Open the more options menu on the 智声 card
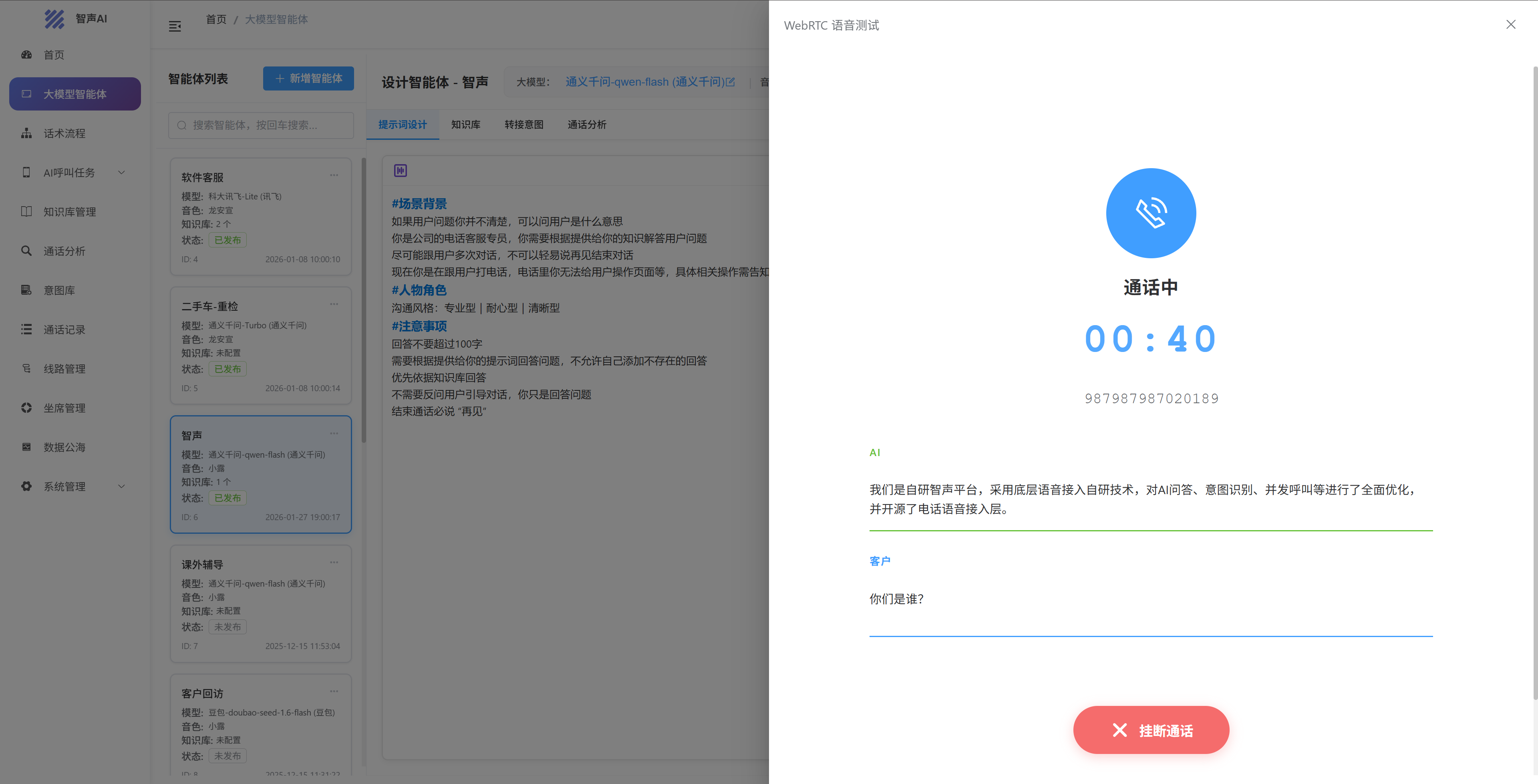Viewport: 1538px width, 784px height. click(334, 433)
